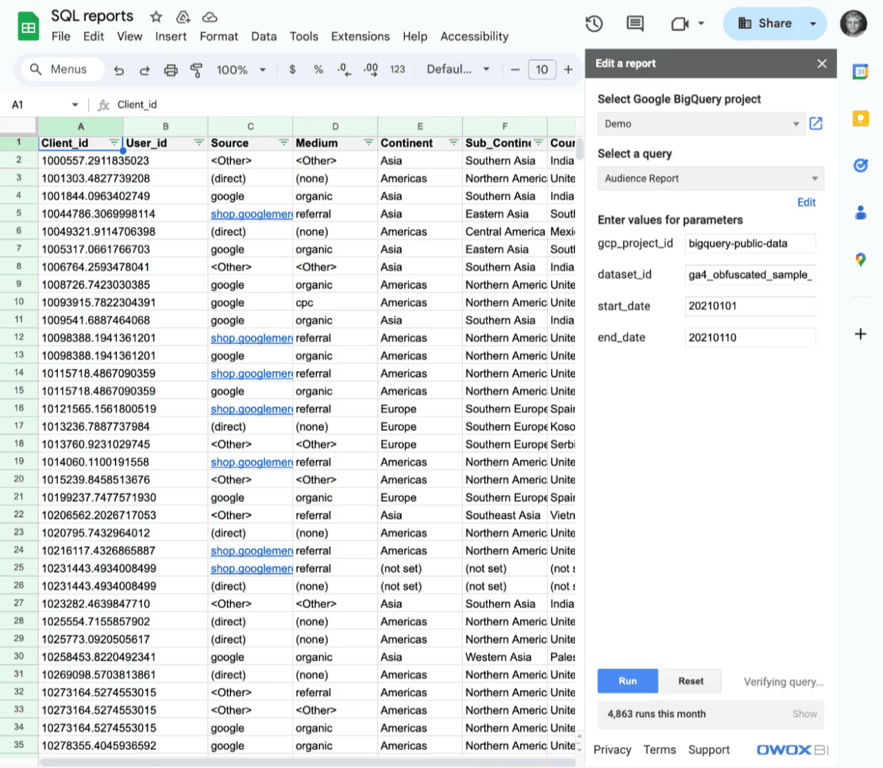This screenshot has width=883, height=768.
Task: Open version history clock icon
Action: pyautogui.click(x=594, y=24)
